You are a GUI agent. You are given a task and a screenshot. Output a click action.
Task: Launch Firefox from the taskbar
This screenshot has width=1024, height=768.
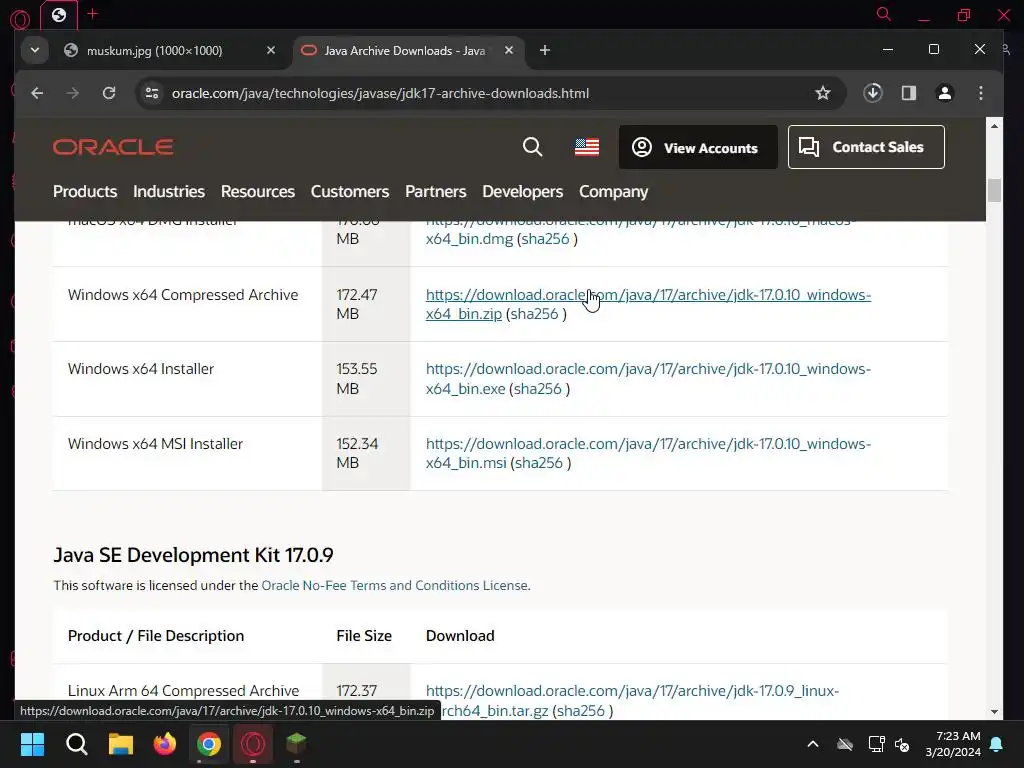click(x=165, y=744)
